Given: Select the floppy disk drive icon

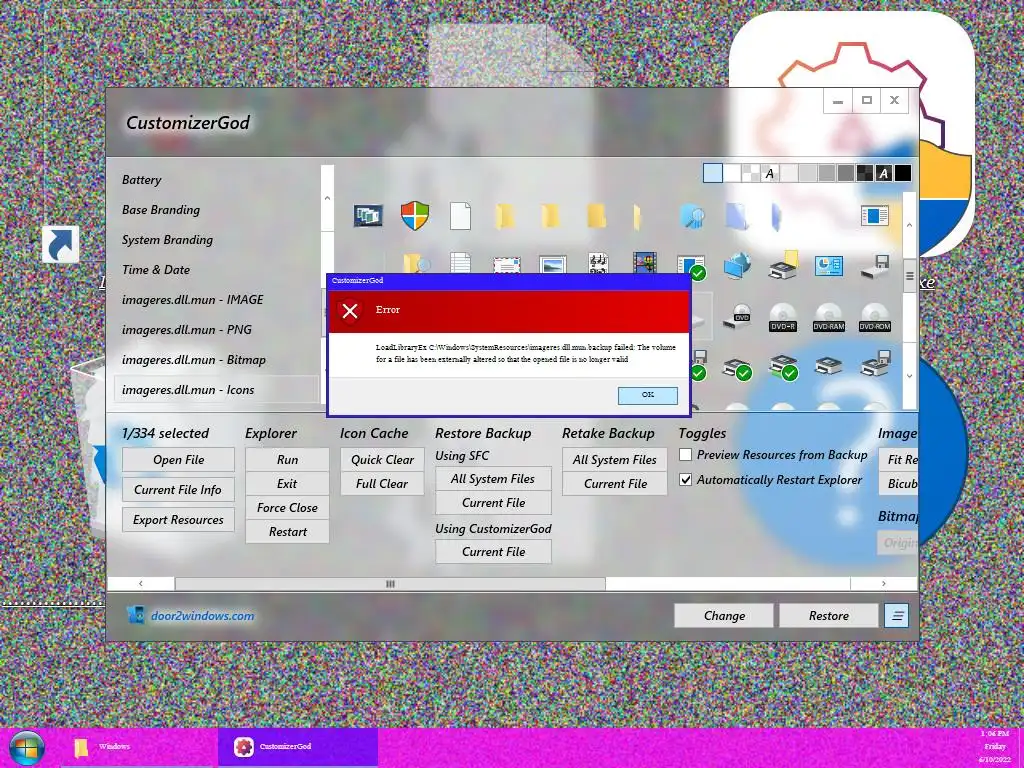Looking at the screenshot, I should pyautogui.click(x=874, y=267).
